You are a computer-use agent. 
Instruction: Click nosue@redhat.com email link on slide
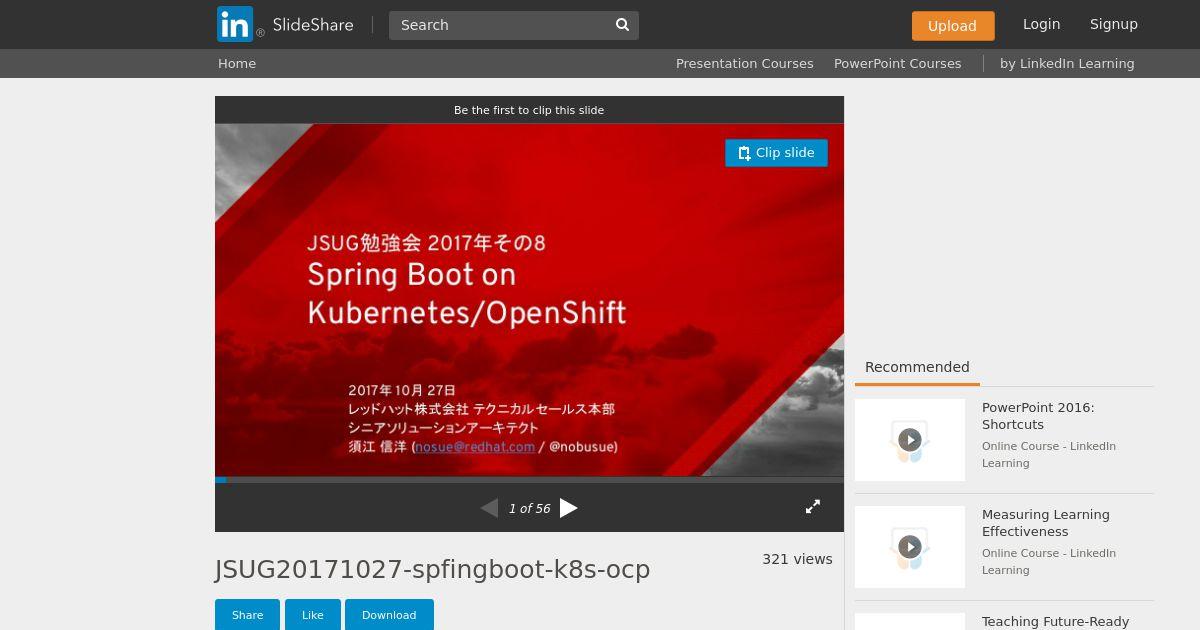(475, 447)
